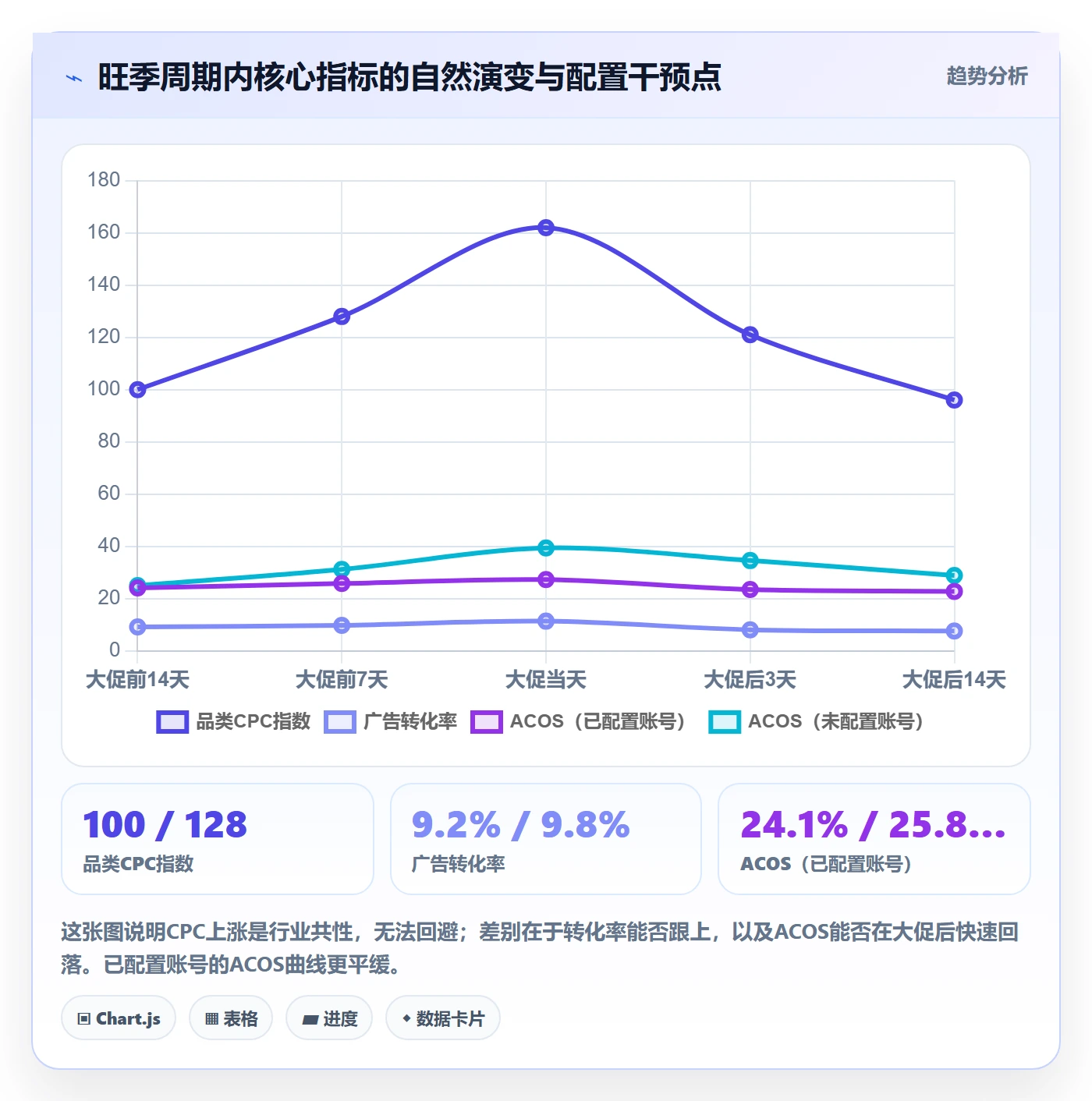
Task: Click the 表格 tag chip
Action: (231, 1018)
